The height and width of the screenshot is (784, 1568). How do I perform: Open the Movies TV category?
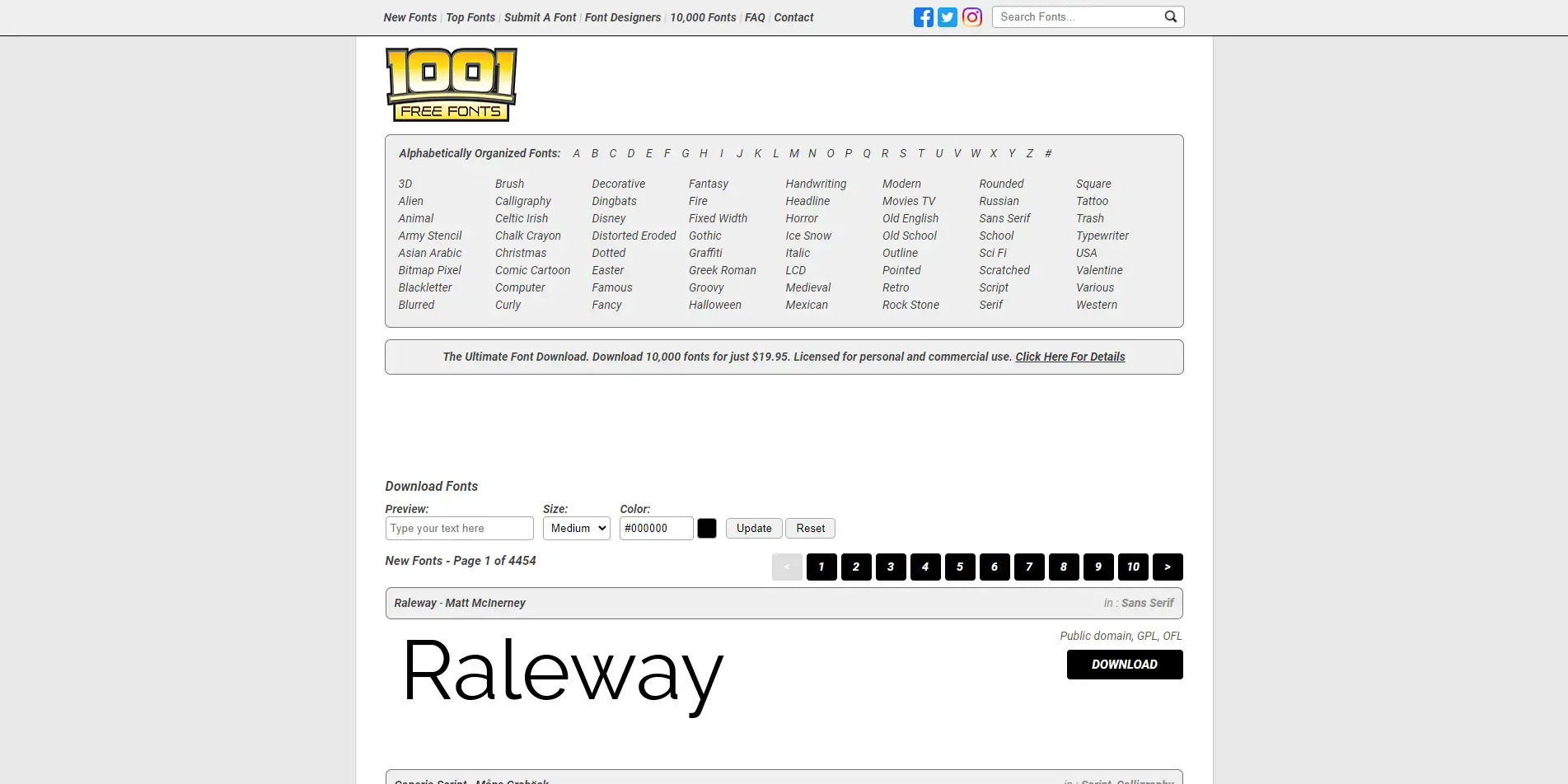click(909, 201)
